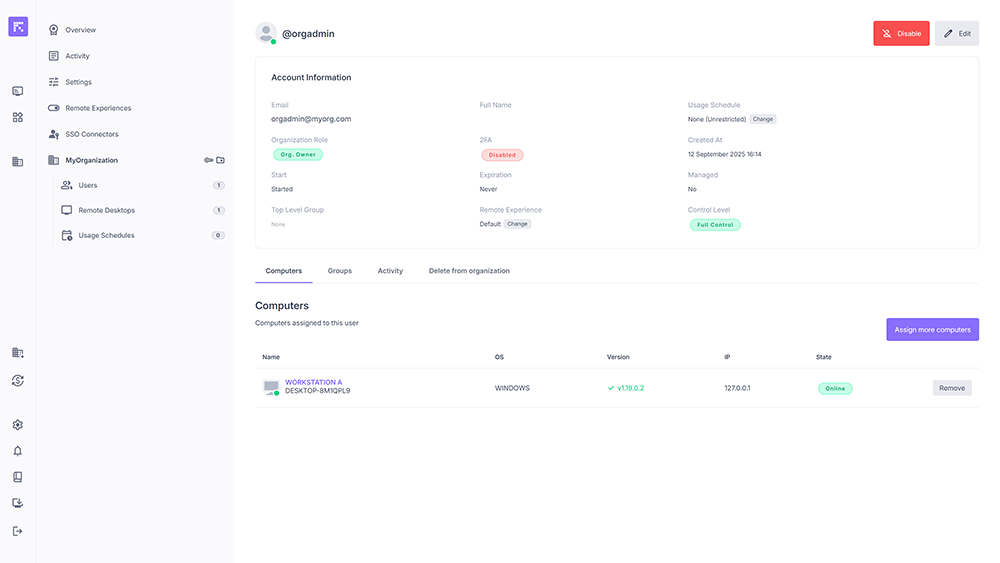Click the billing dollar-cycle icon

(x=17, y=380)
